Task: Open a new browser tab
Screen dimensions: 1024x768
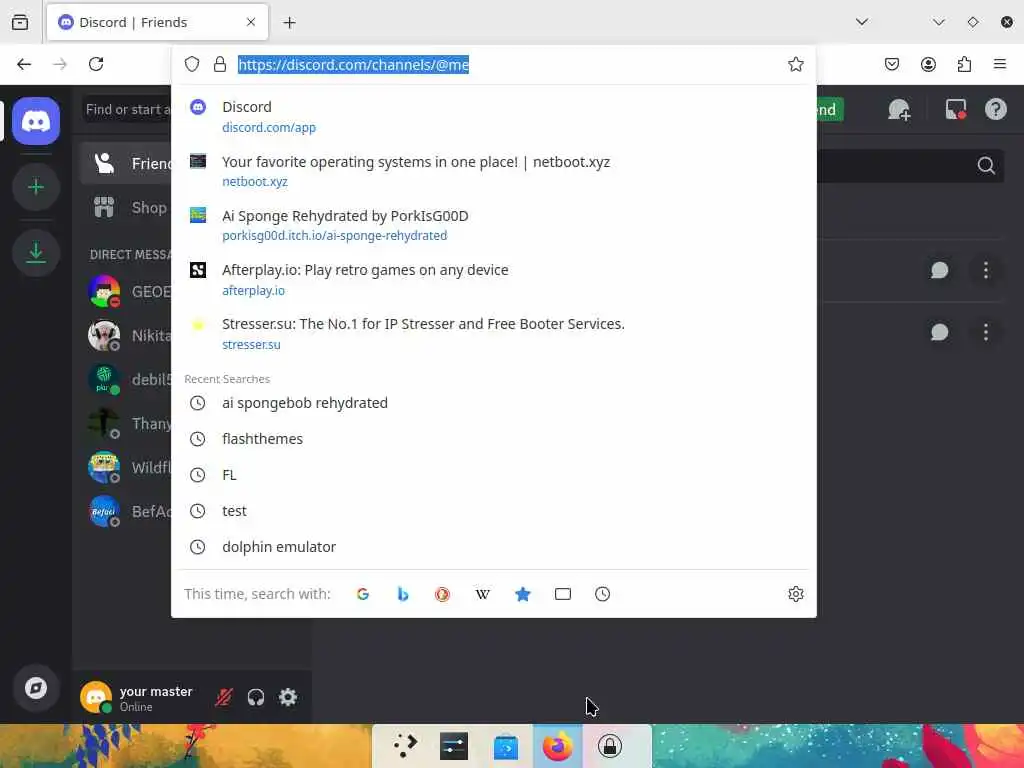Action: 289,23
